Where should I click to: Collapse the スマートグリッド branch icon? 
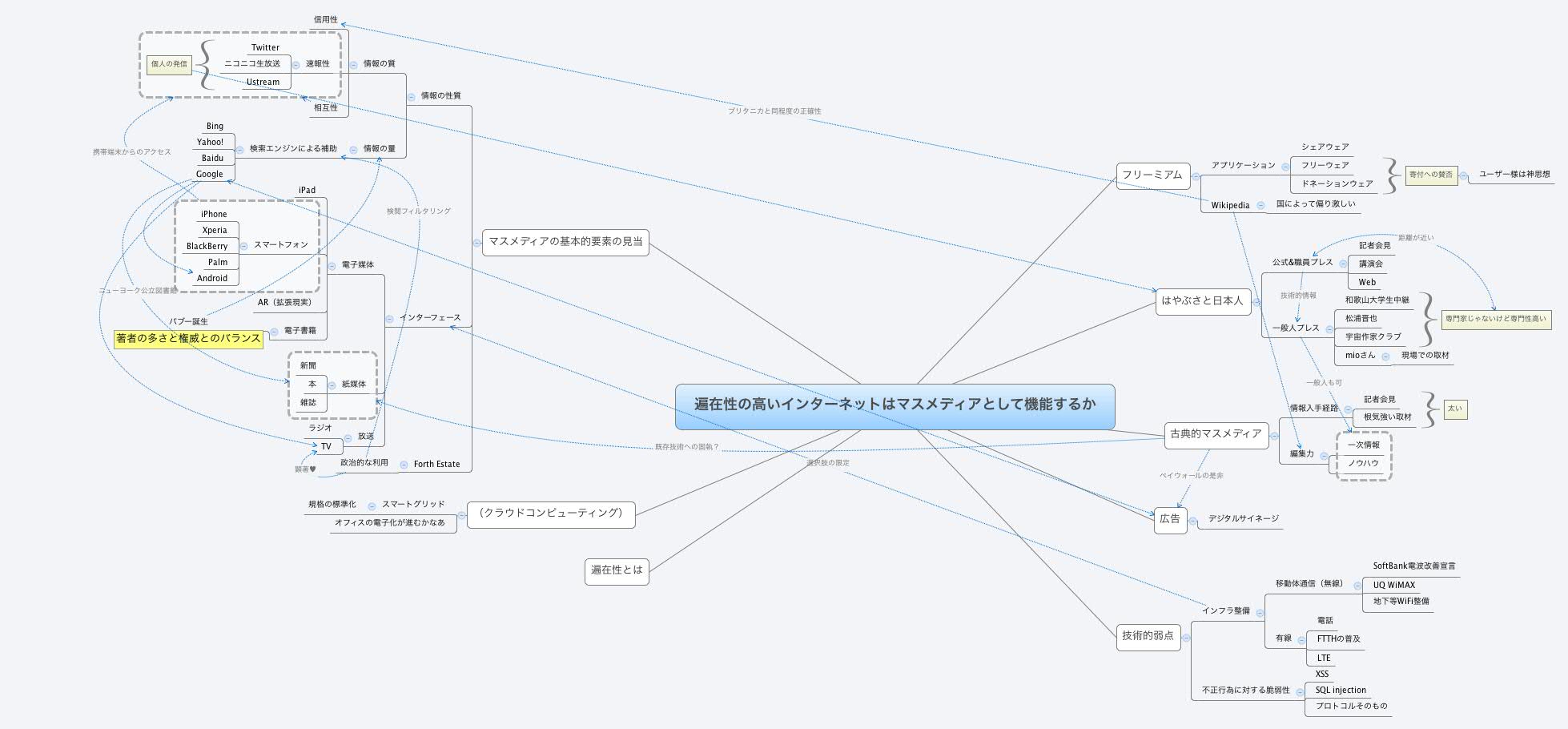coord(370,505)
